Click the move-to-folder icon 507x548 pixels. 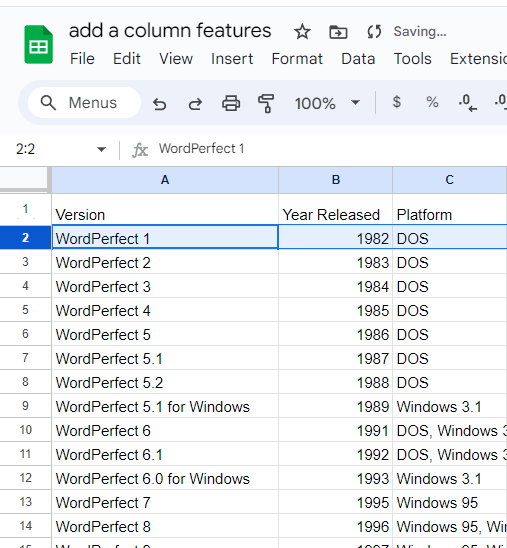[x=338, y=32]
